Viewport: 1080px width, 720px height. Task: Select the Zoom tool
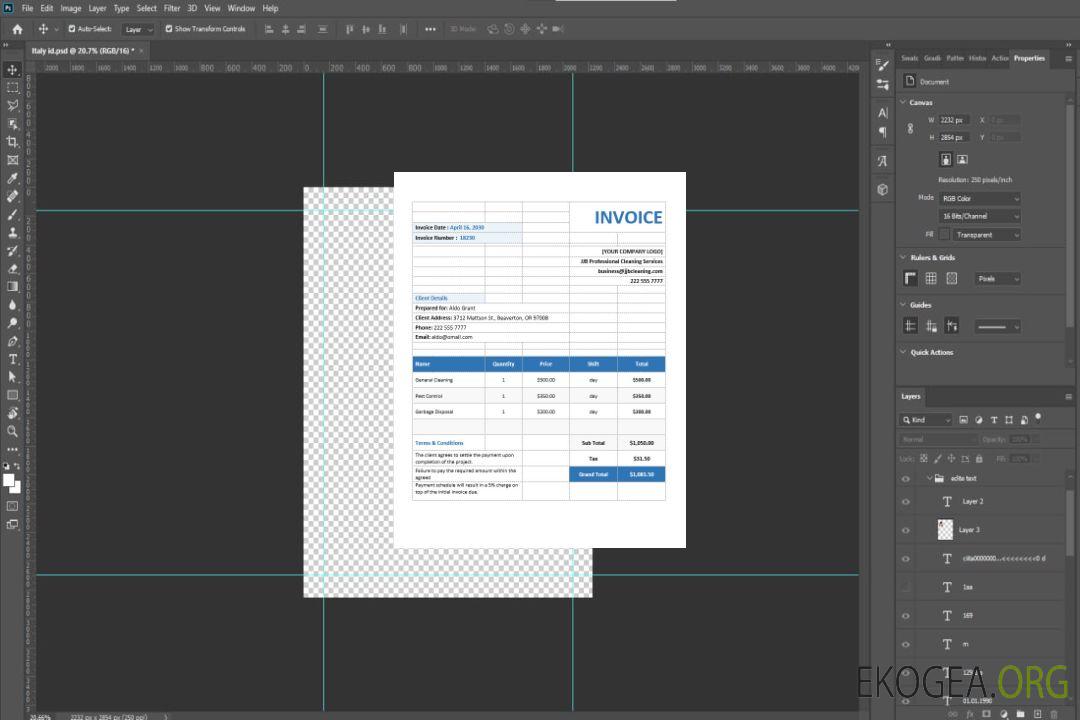12,431
